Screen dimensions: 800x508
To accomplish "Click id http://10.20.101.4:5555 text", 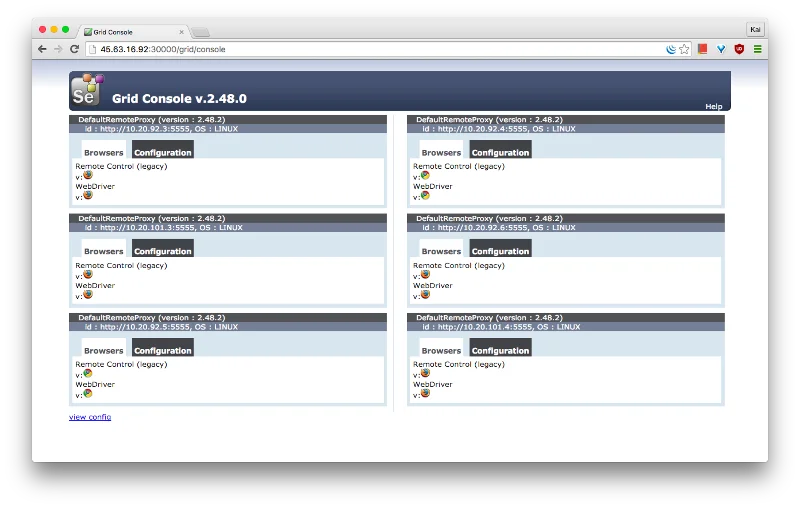I will pyautogui.click(x=501, y=327).
